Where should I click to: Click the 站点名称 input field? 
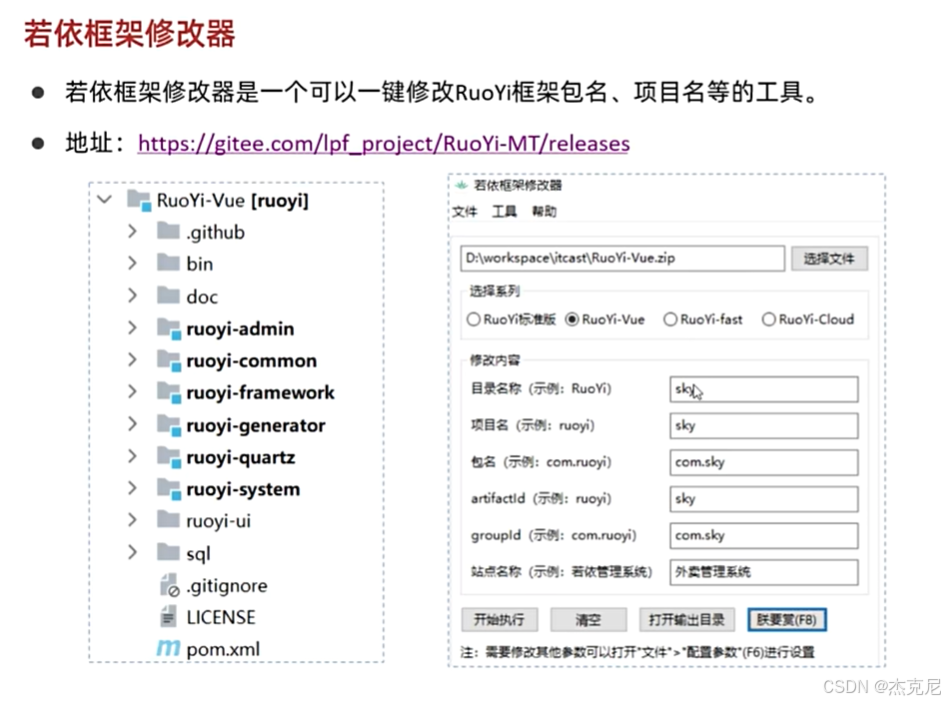(x=764, y=572)
